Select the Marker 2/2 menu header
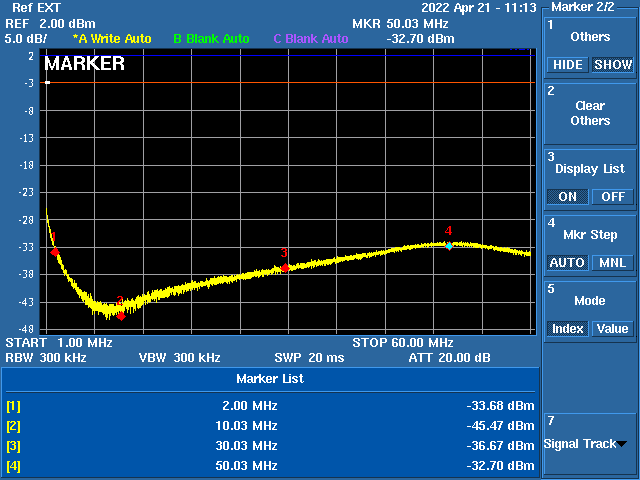 tap(589, 7)
